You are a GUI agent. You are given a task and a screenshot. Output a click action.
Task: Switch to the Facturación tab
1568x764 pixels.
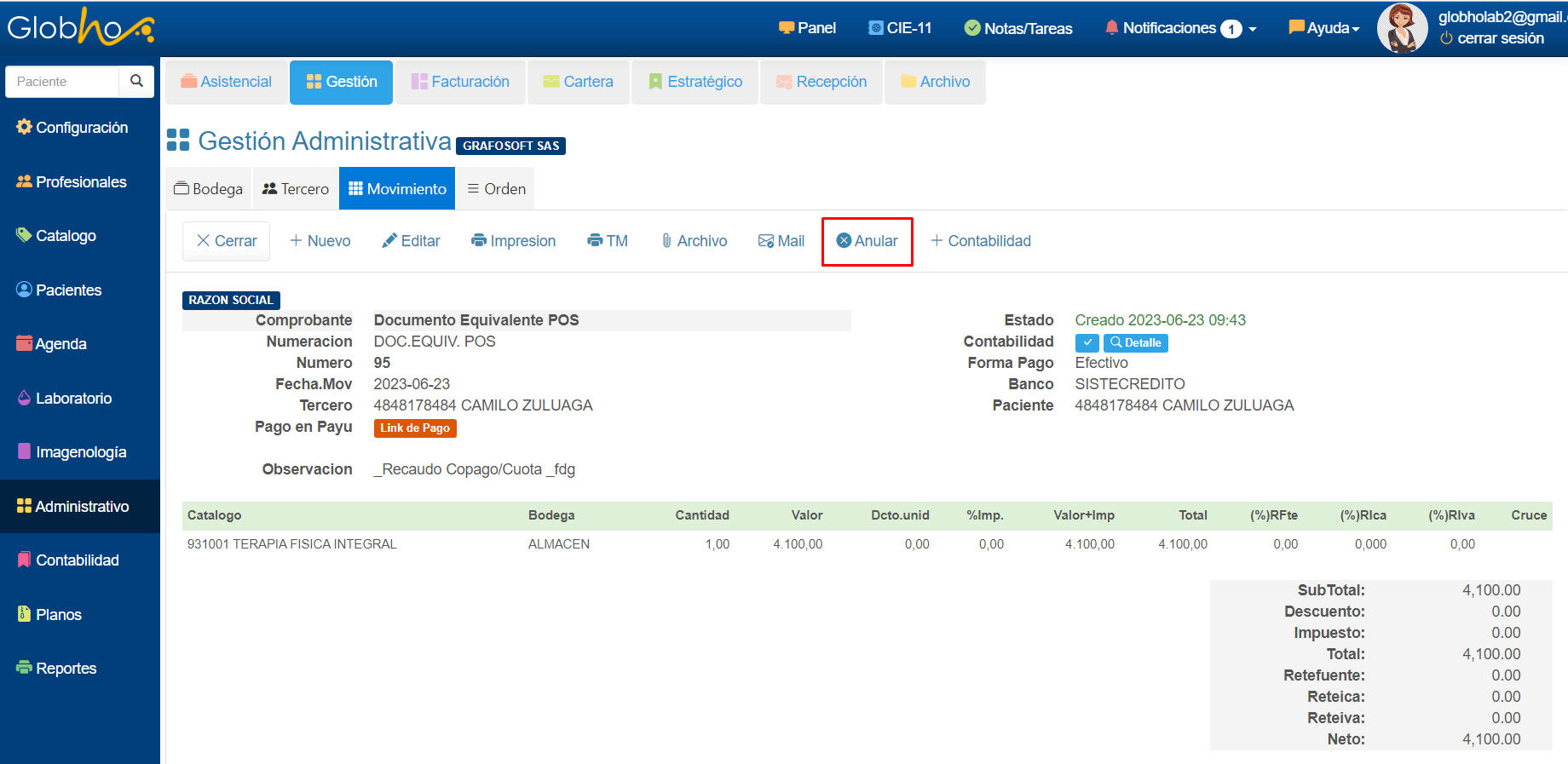click(x=460, y=82)
